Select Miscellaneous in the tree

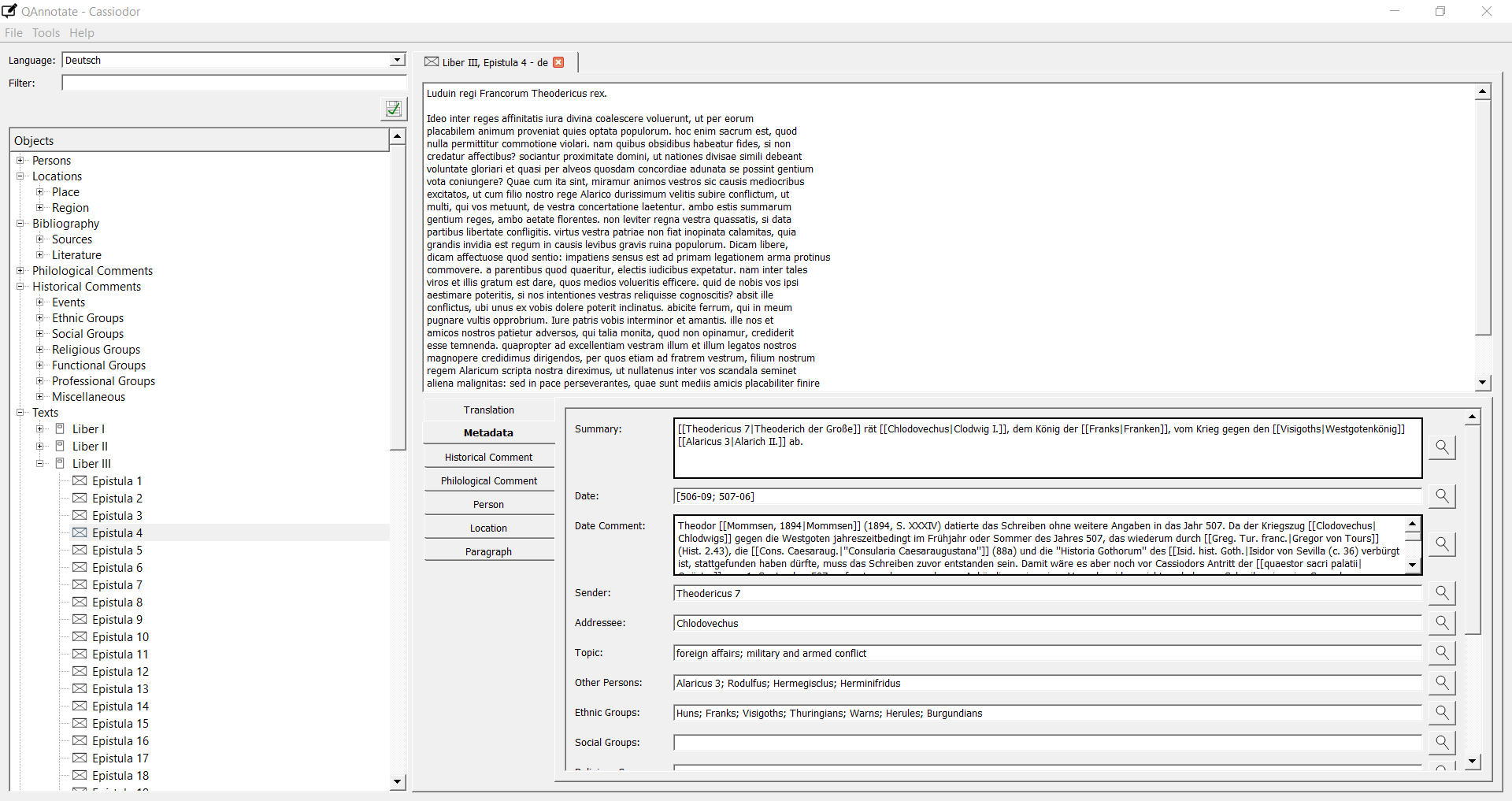tap(88, 397)
